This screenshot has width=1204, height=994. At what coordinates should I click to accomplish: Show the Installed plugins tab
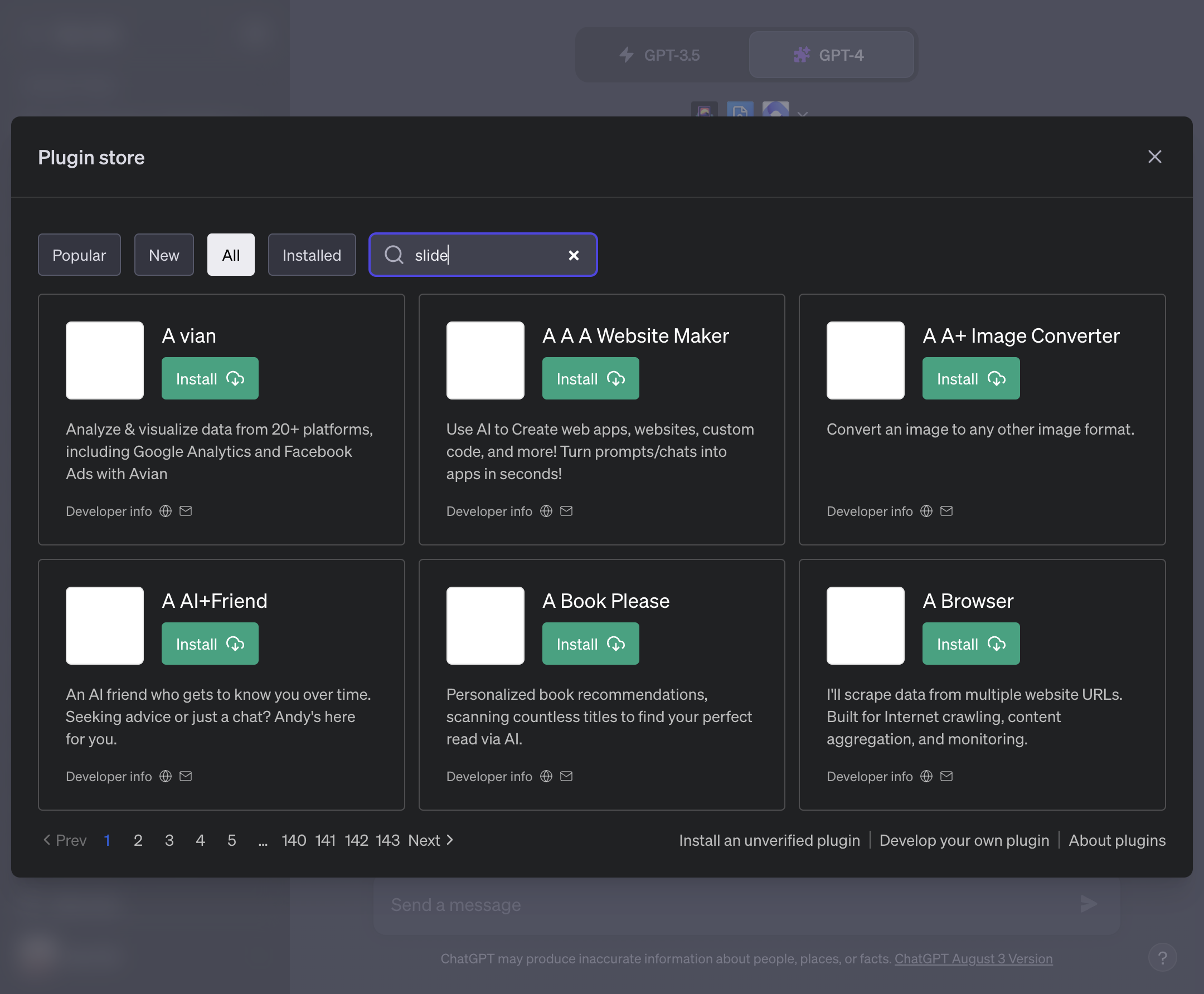[312, 255]
